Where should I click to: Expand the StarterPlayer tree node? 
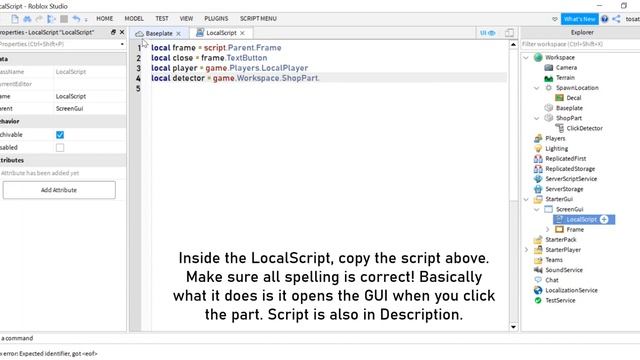tap(526, 250)
